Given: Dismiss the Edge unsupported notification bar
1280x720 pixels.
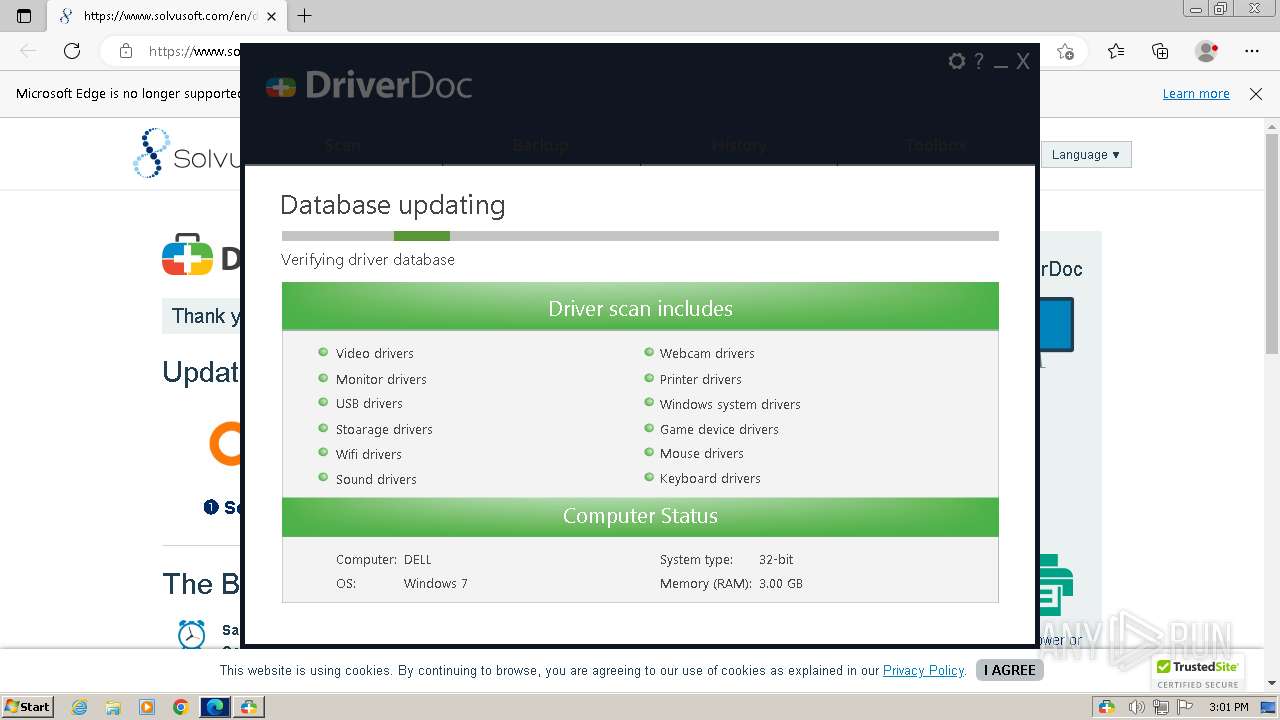Looking at the screenshot, I should point(1256,94).
